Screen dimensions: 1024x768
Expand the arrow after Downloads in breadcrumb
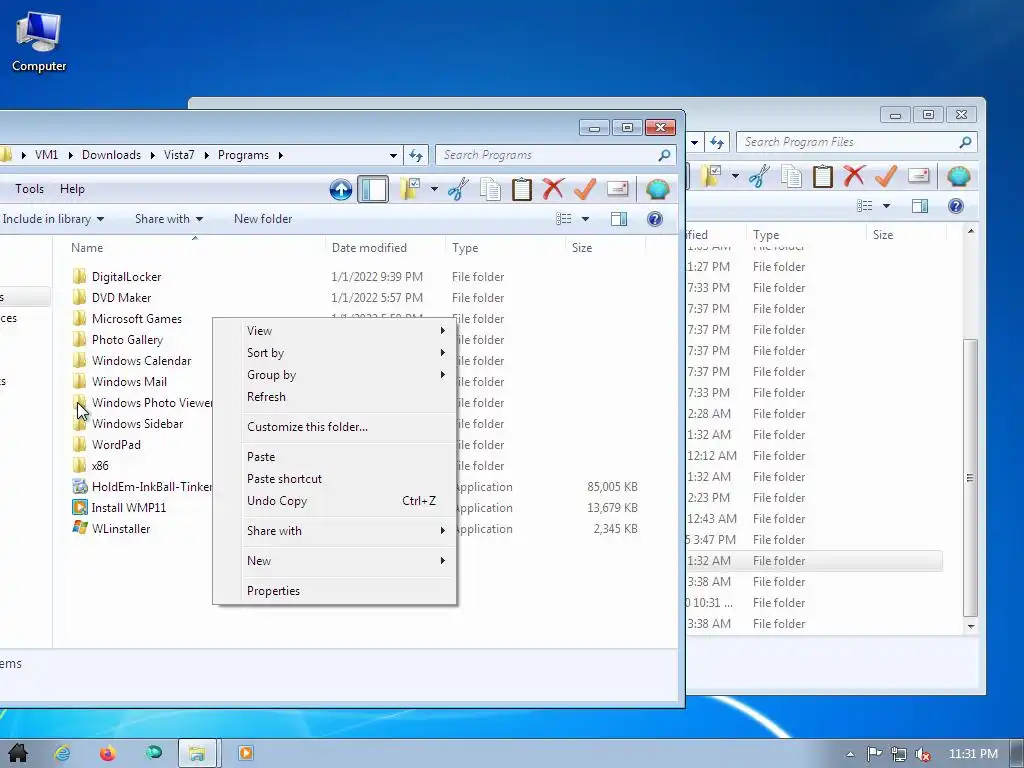point(152,155)
